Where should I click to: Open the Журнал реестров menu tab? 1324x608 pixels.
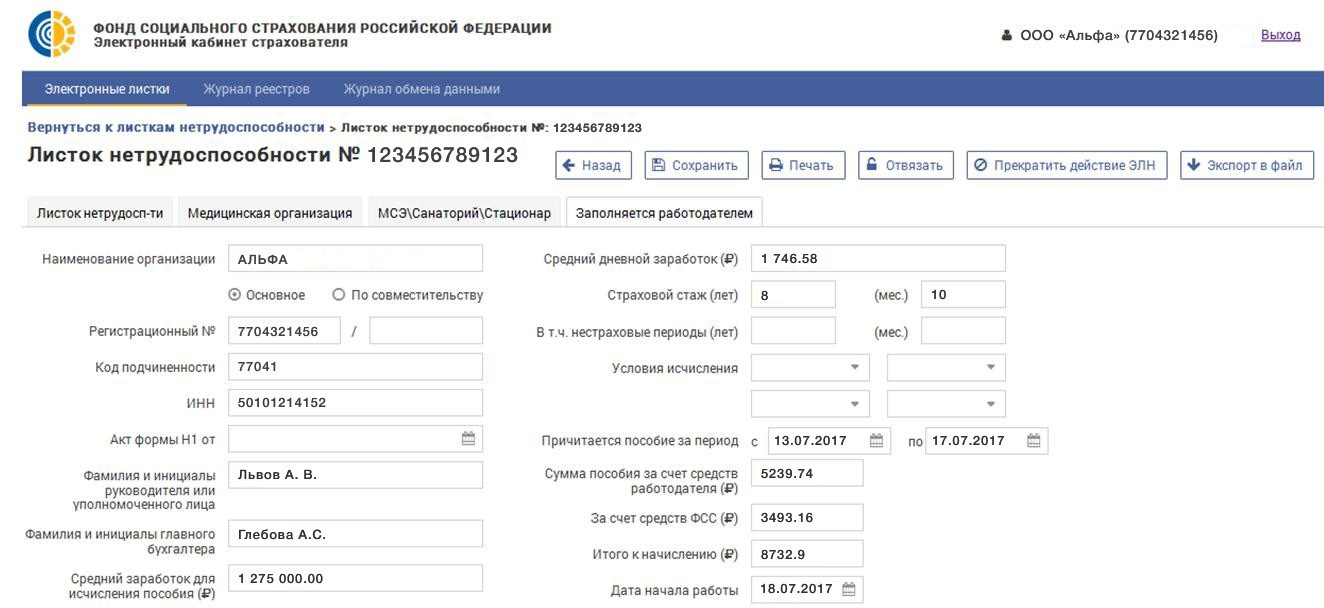[256, 89]
